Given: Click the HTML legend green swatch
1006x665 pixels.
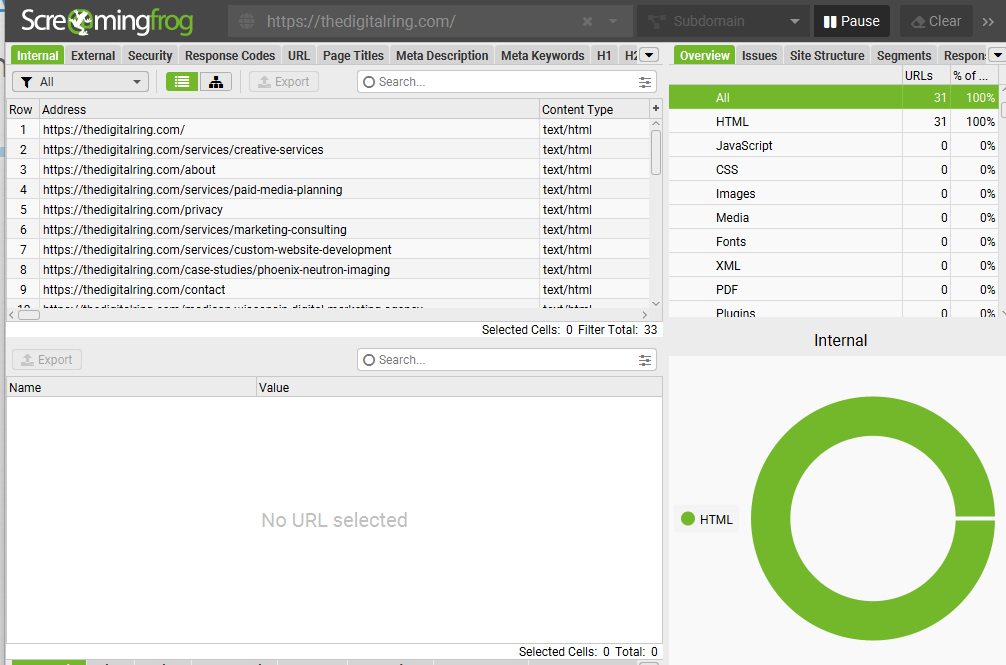Looking at the screenshot, I should coord(688,519).
